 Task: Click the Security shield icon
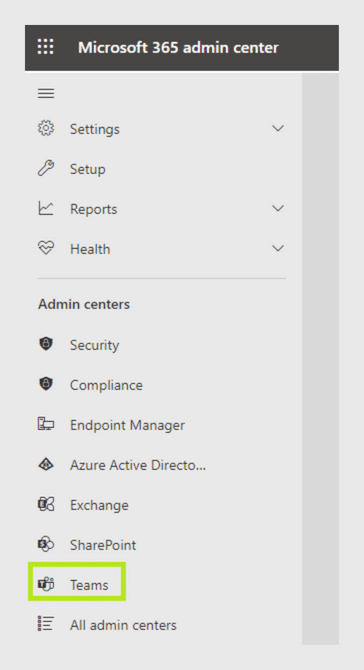[x=46, y=344]
